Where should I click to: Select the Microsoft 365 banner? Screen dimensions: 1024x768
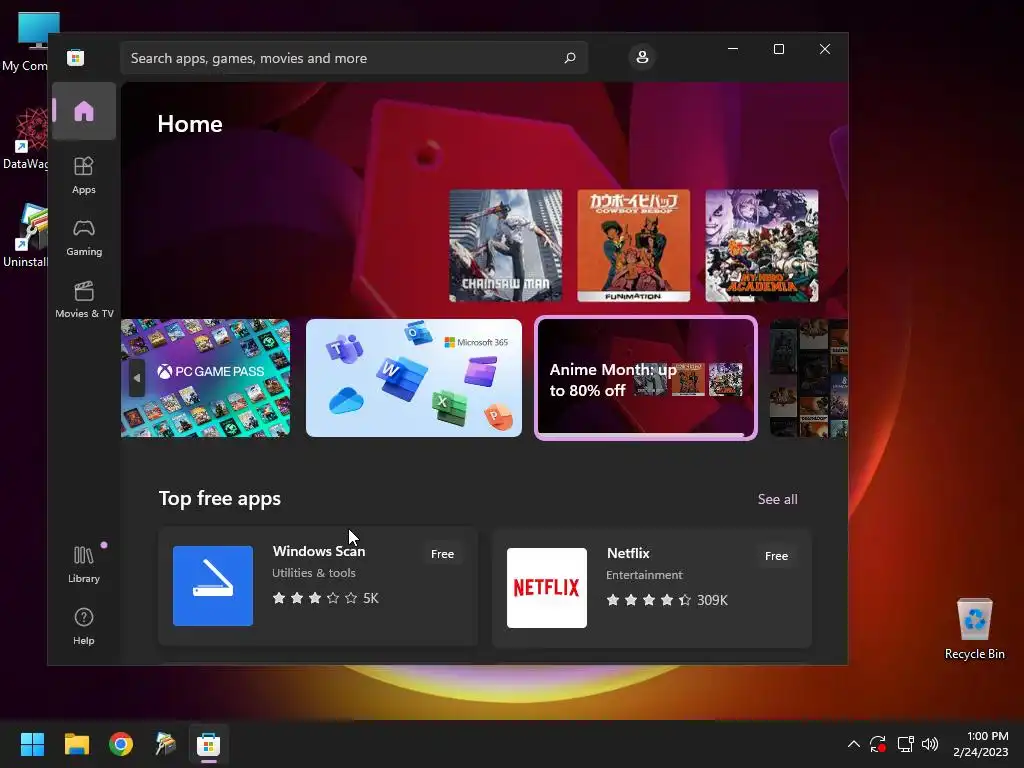pyautogui.click(x=414, y=377)
